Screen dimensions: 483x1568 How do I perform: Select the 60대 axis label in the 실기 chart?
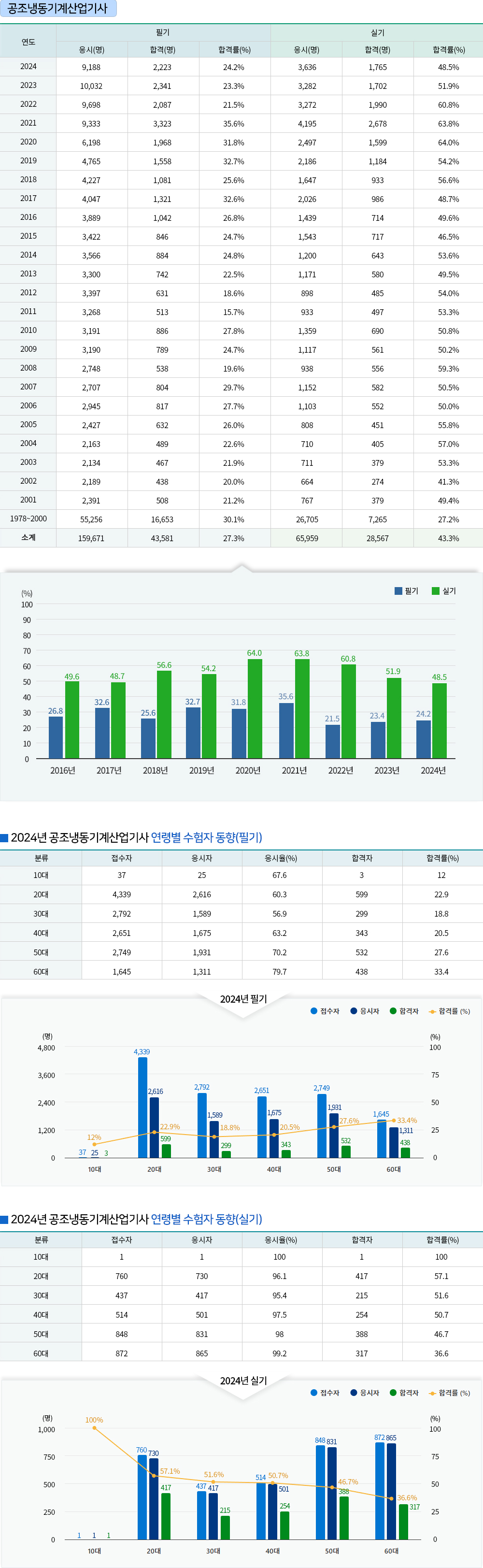click(392, 1550)
